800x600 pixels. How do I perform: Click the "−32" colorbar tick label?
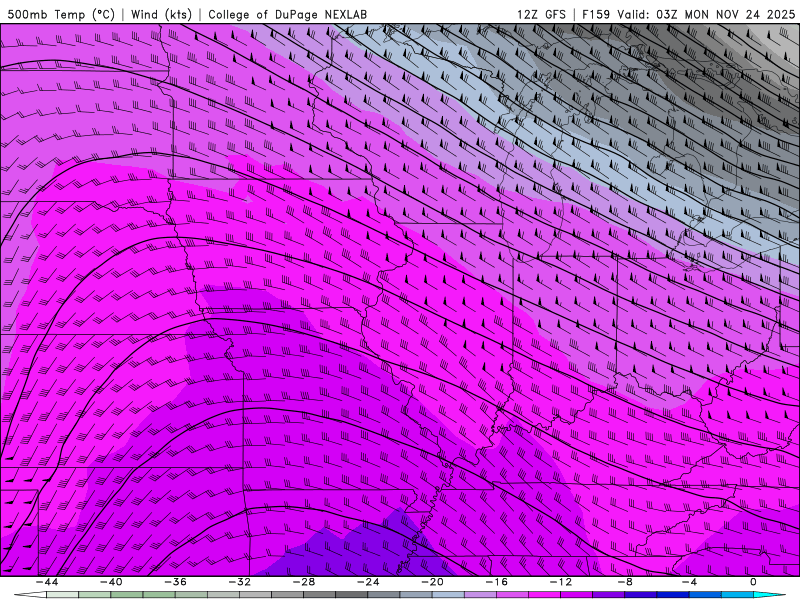point(239,582)
